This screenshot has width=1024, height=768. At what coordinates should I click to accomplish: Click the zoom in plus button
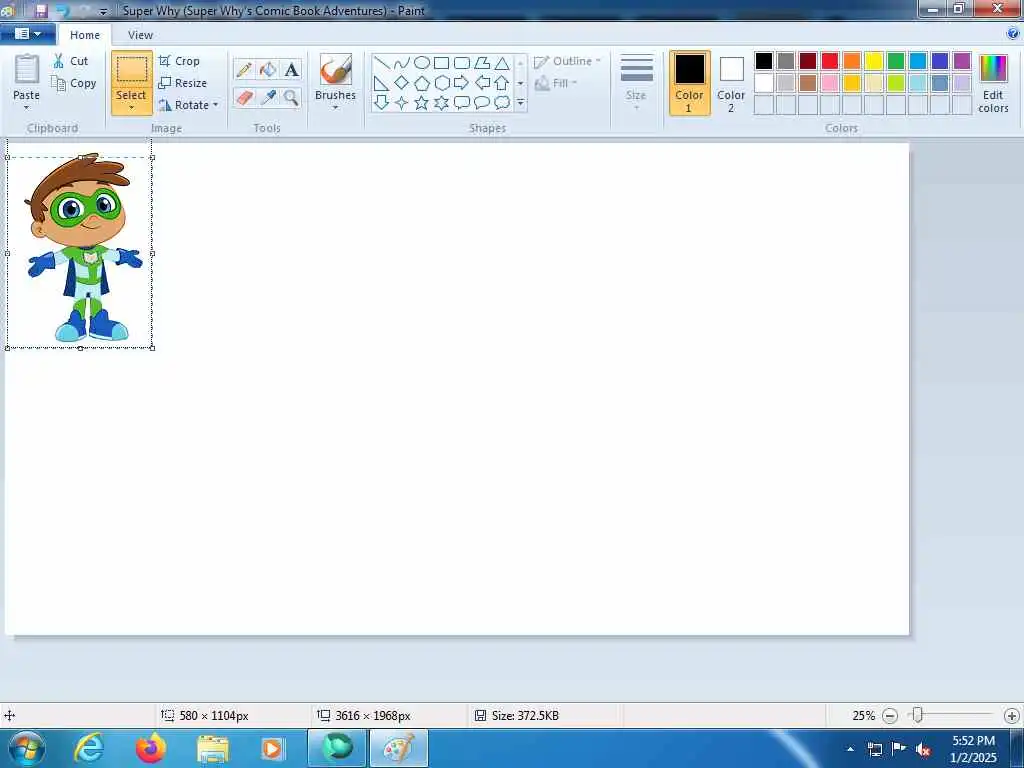1012,716
